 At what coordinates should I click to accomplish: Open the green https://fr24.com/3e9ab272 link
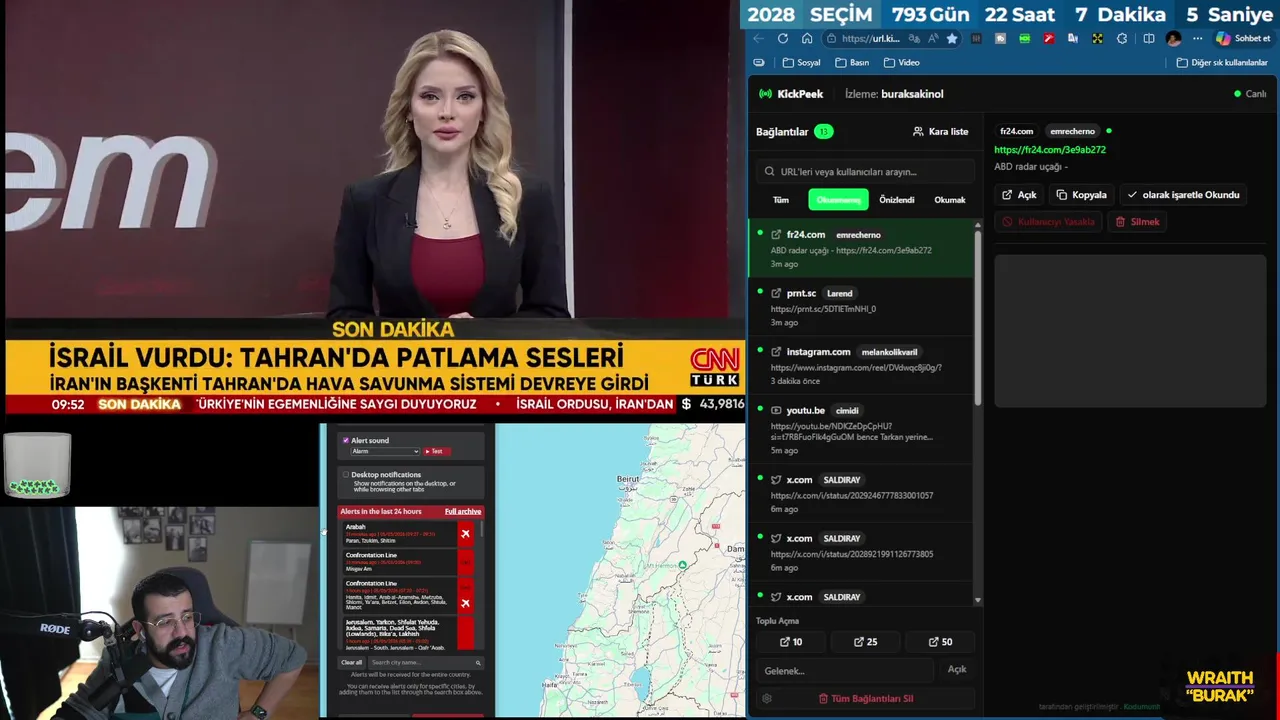tap(1049, 150)
